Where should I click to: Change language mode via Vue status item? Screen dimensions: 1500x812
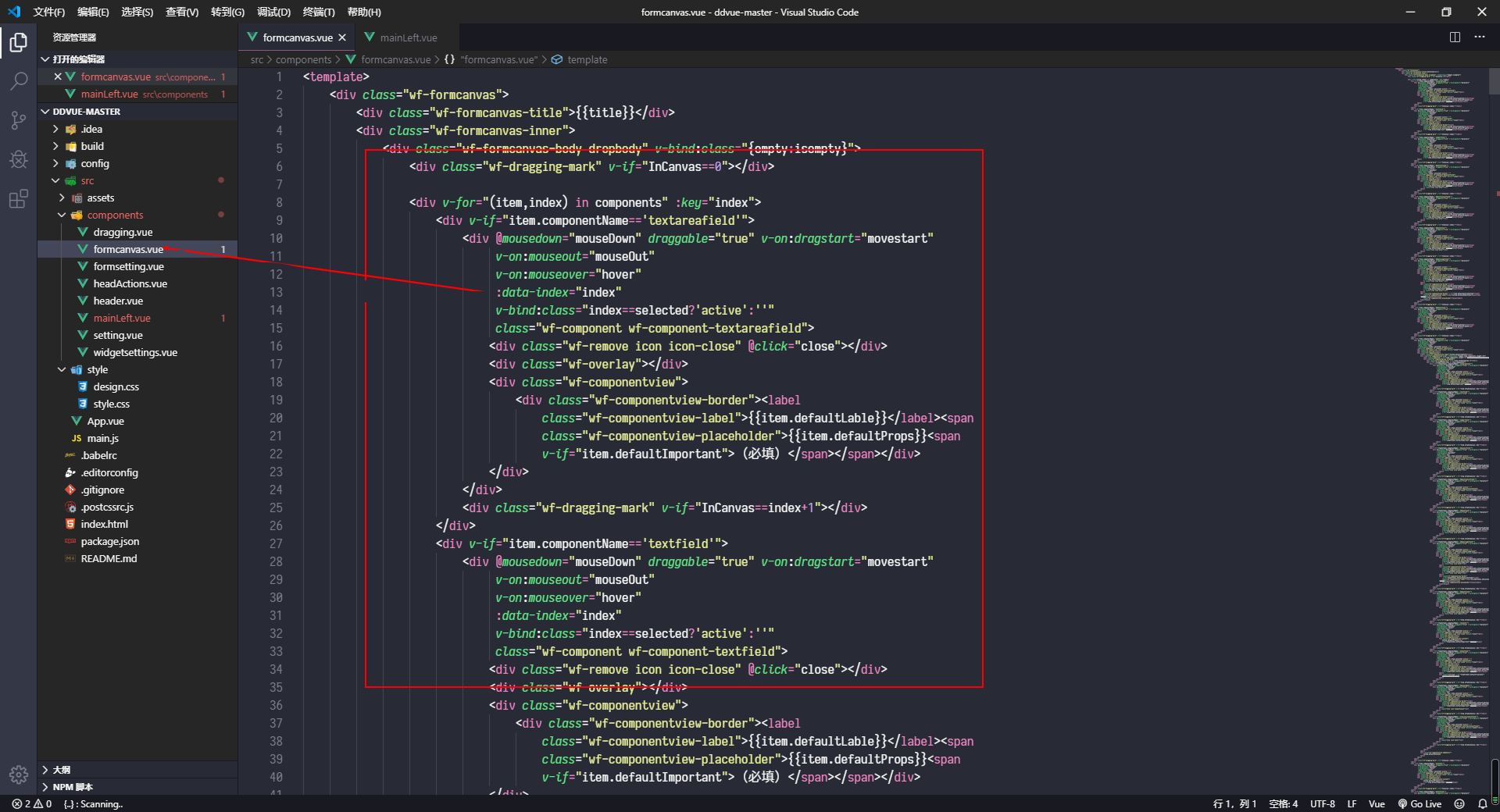tap(1377, 803)
